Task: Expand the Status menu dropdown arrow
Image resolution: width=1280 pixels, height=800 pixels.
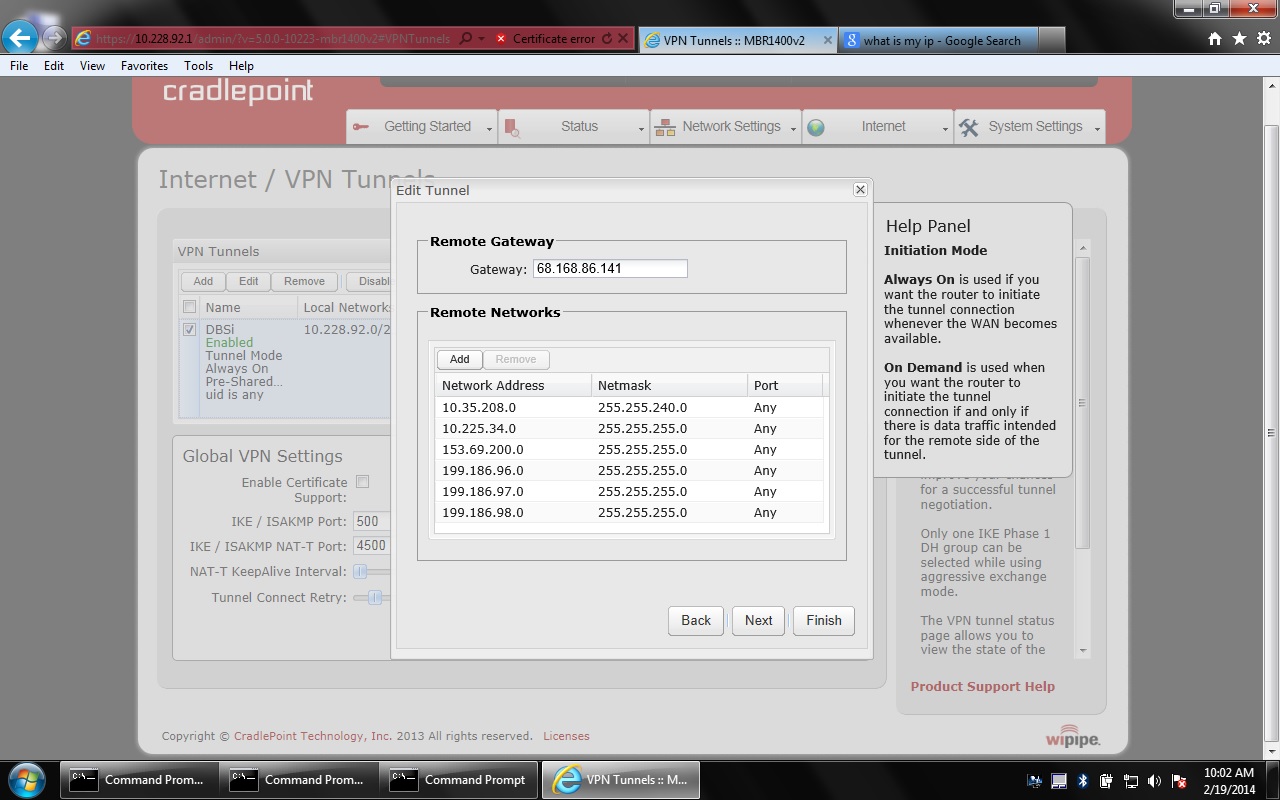Action: 641,129
